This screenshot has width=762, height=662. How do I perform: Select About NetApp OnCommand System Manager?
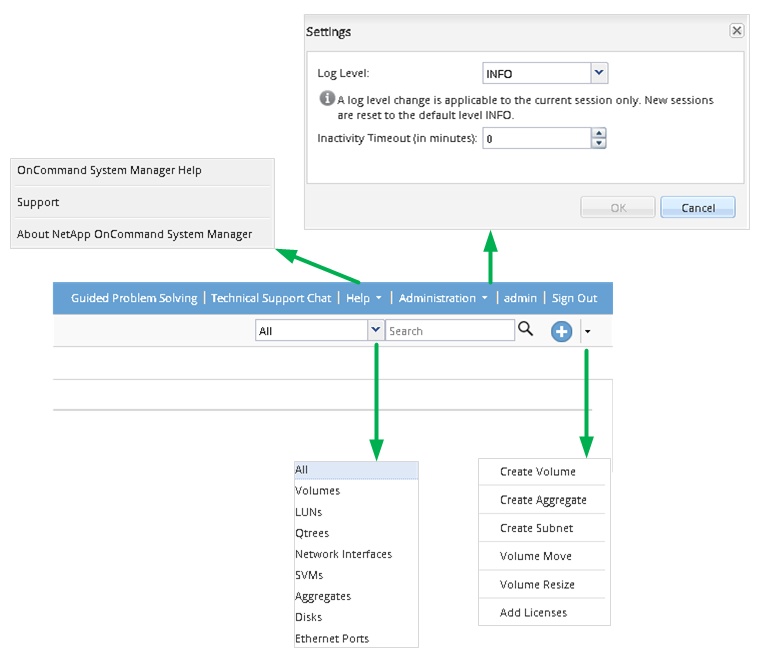(142, 234)
